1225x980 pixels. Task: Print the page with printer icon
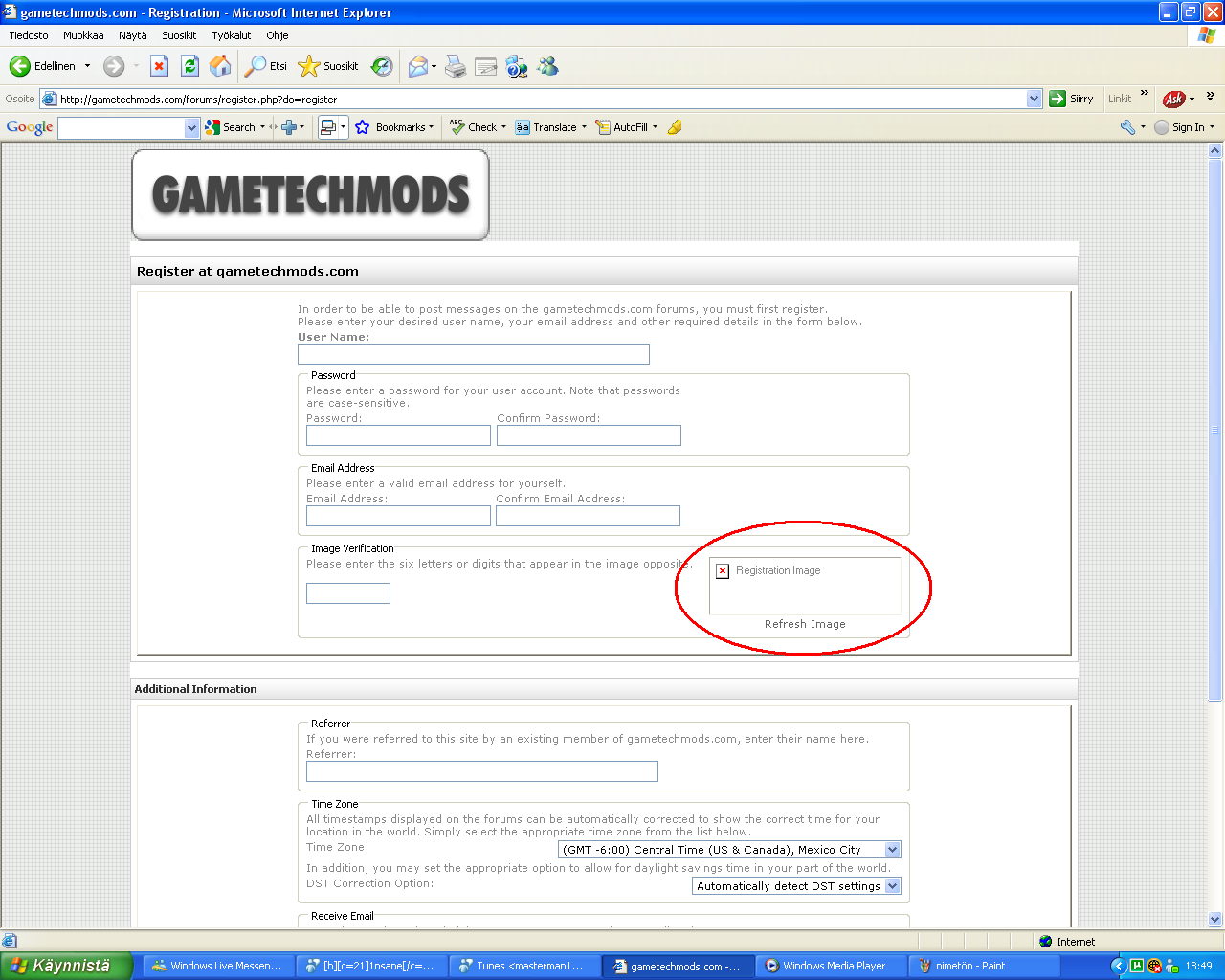(456, 66)
